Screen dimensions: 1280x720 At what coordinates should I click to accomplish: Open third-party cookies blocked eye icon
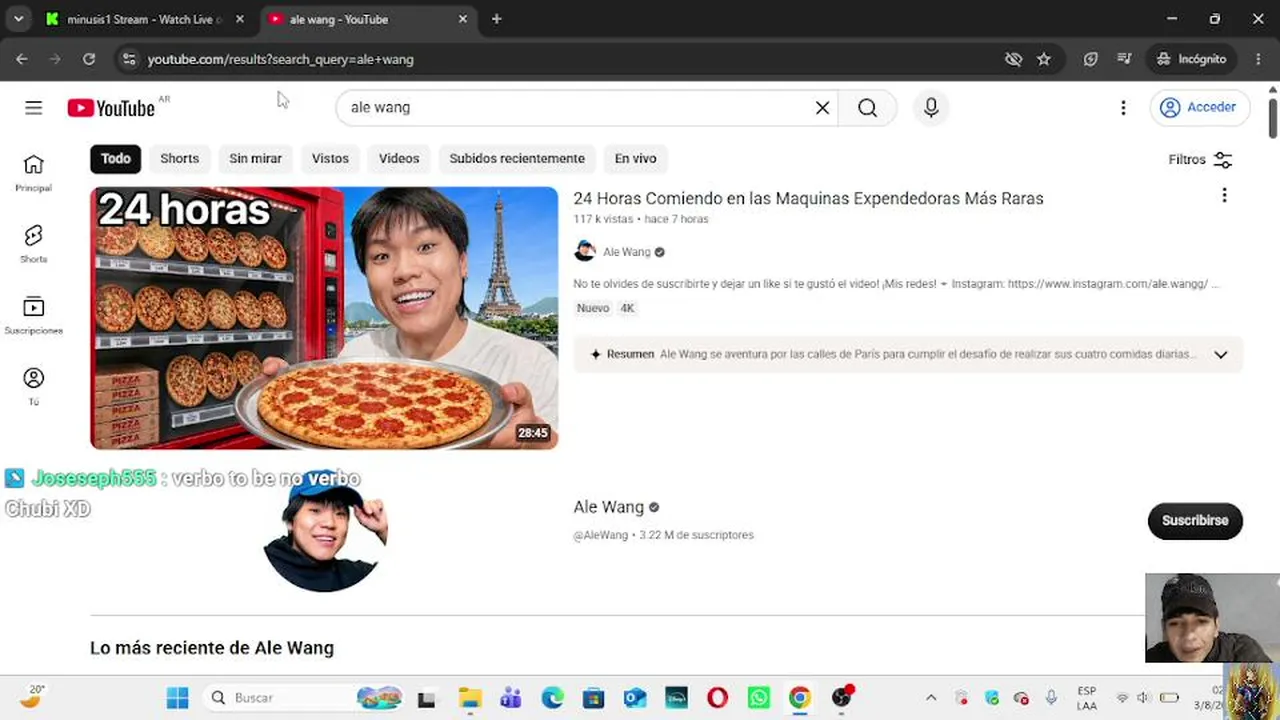[x=1013, y=59]
